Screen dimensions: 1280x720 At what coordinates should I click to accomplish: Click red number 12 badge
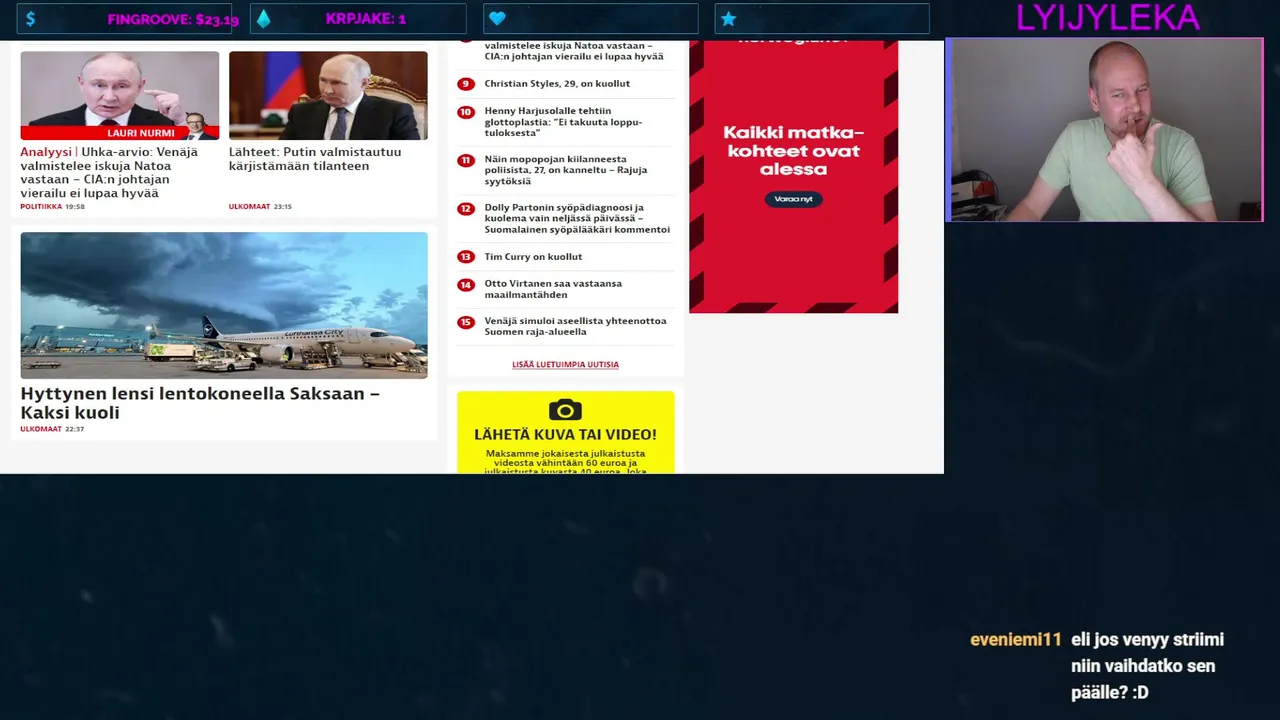465,209
